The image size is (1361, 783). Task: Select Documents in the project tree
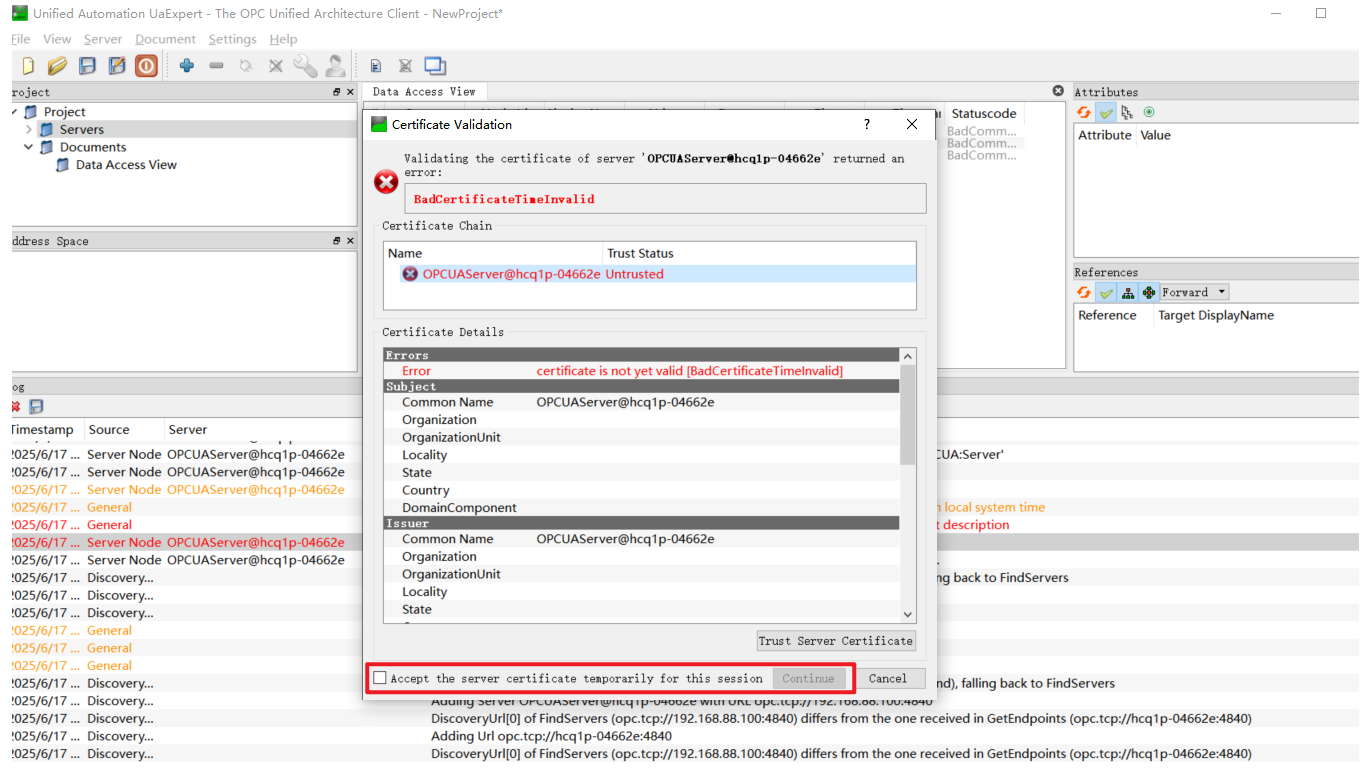pyautogui.click(x=93, y=147)
